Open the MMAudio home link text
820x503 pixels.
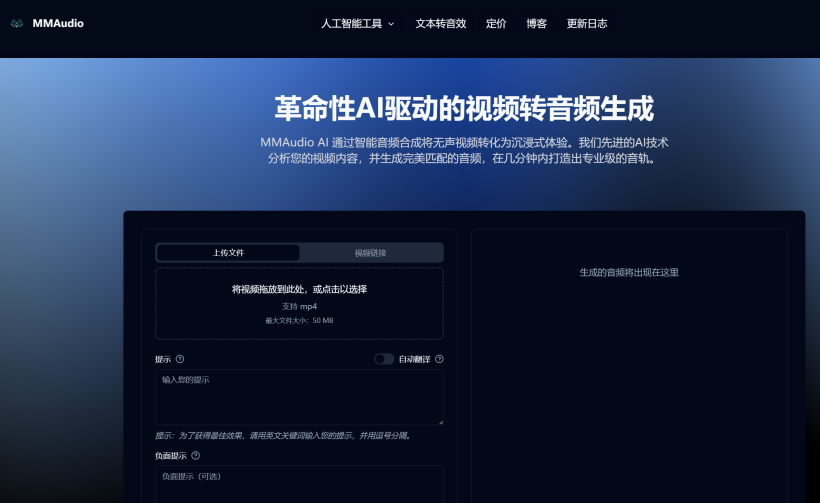coord(58,24)
